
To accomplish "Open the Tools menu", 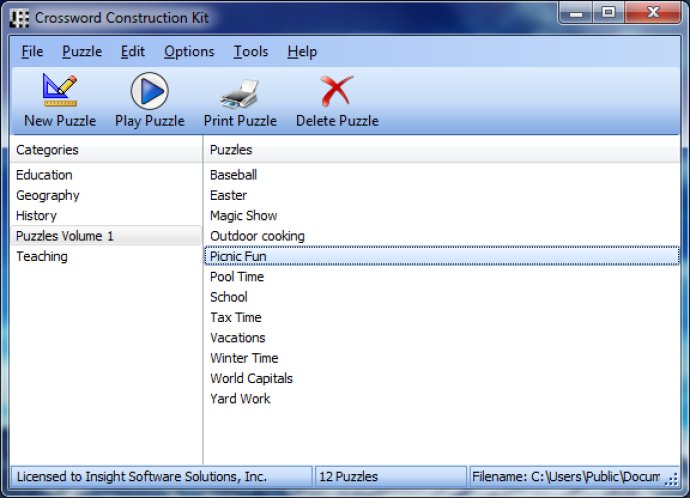I will (251, 52).
